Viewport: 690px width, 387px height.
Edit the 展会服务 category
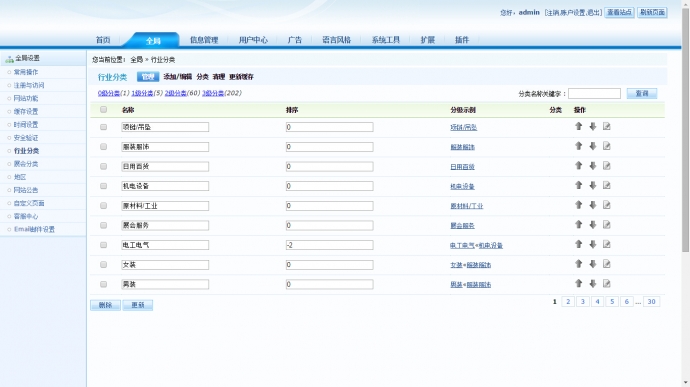pyautogui.click(x=607, y=225)
